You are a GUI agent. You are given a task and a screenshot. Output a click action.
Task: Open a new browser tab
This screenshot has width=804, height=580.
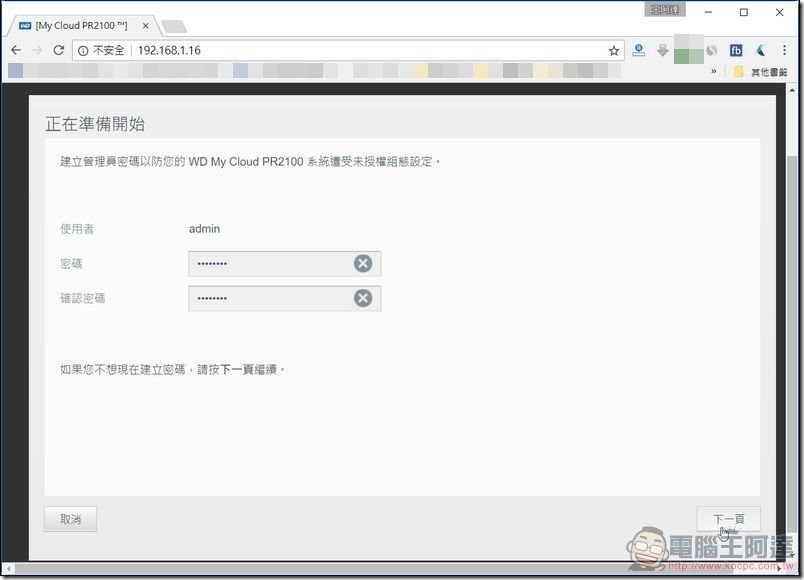(174, 26)
